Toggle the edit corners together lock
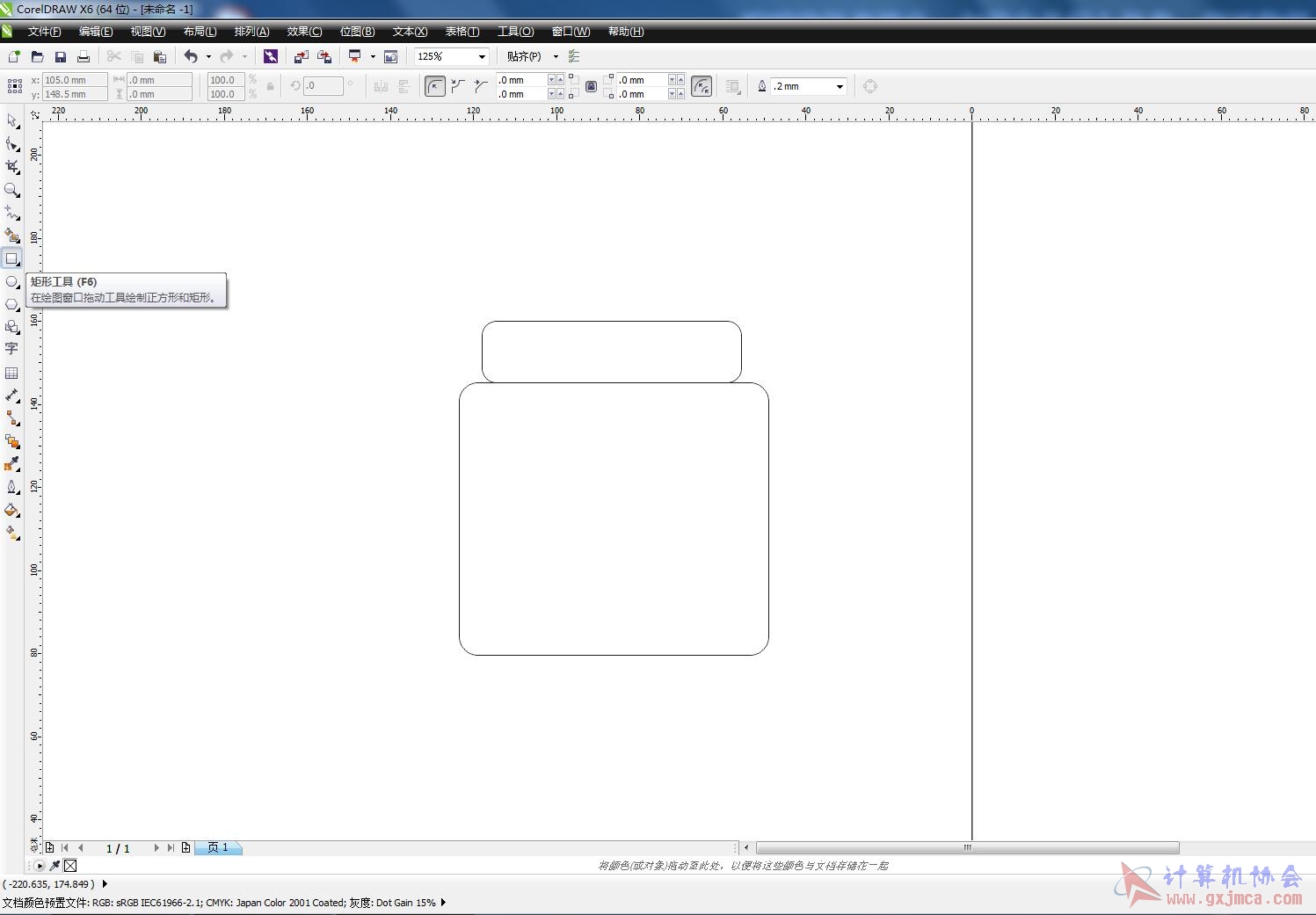Image resolution: width=1316 pixels, height=915 pixels. tap(591, 86)
